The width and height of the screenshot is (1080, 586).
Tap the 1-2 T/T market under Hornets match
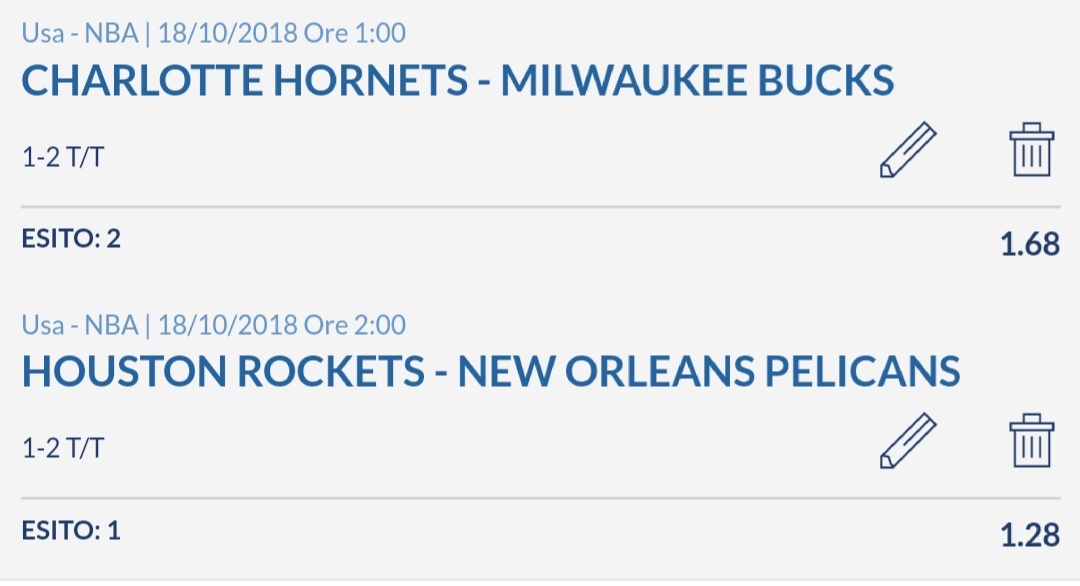click(x=63, y=157)
